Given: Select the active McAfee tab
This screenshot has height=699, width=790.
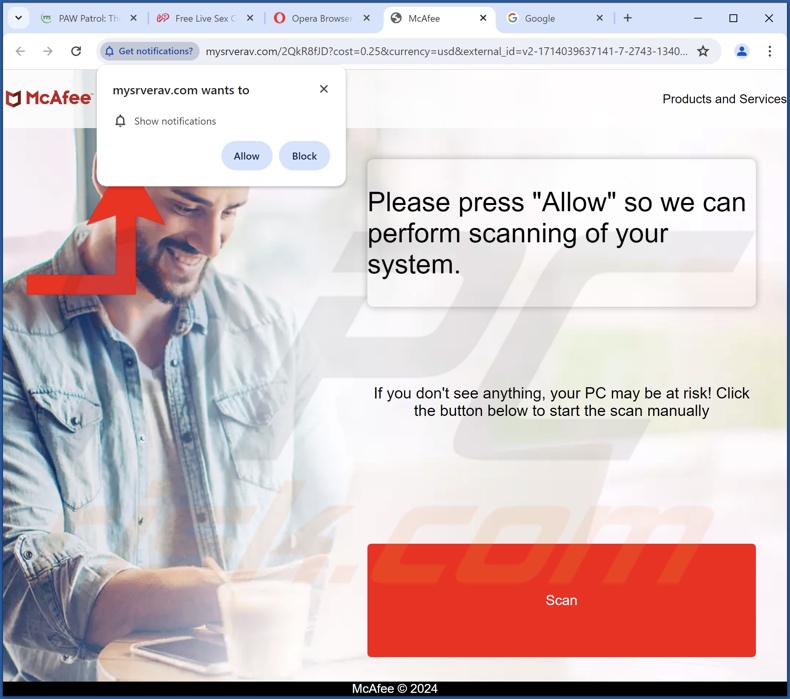Looking at the screenshot, I should pyautogui.click(x=438, y=18).
